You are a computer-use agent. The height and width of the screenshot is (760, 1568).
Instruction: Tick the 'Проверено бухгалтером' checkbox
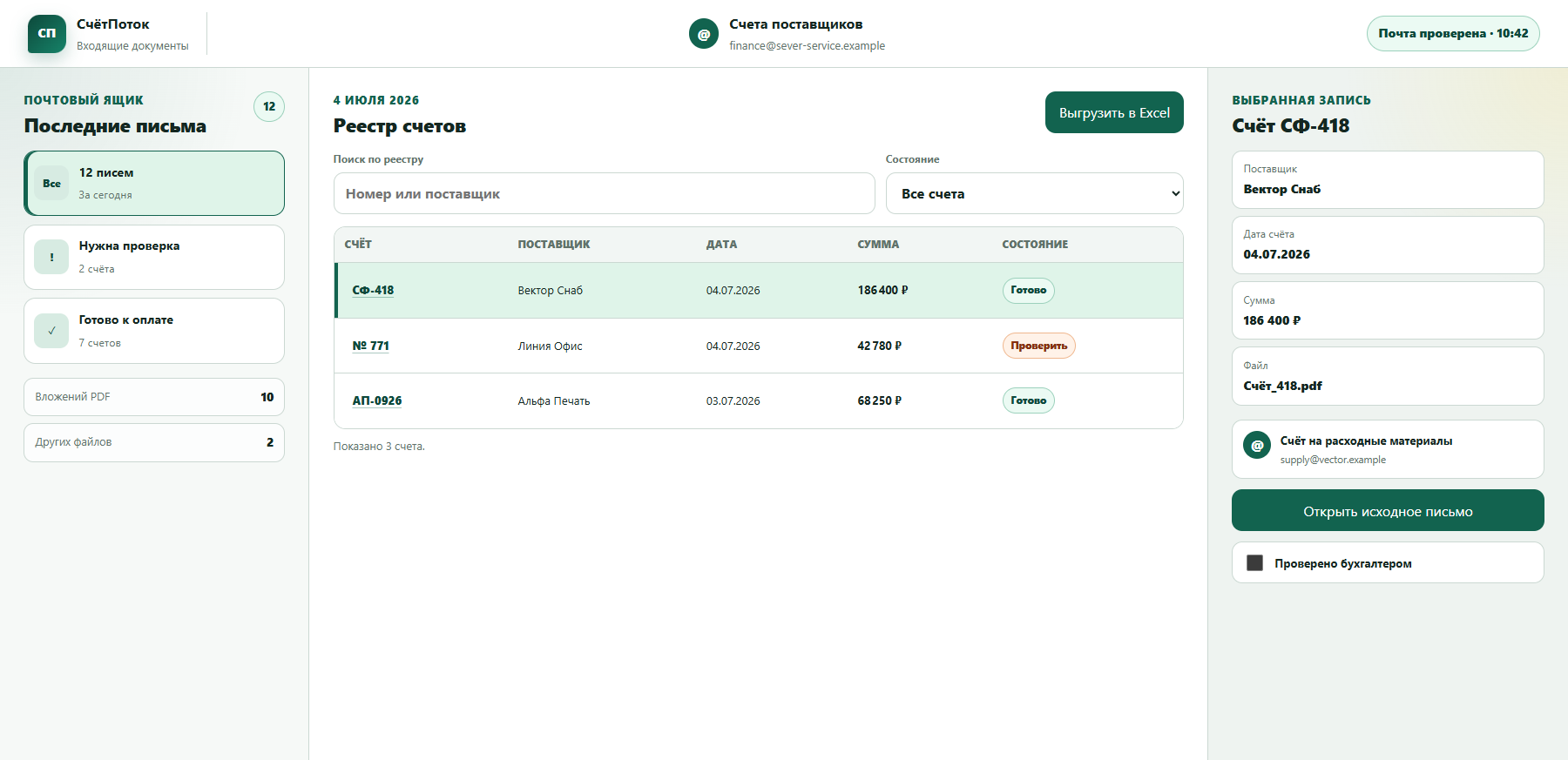click(1255, 562)
